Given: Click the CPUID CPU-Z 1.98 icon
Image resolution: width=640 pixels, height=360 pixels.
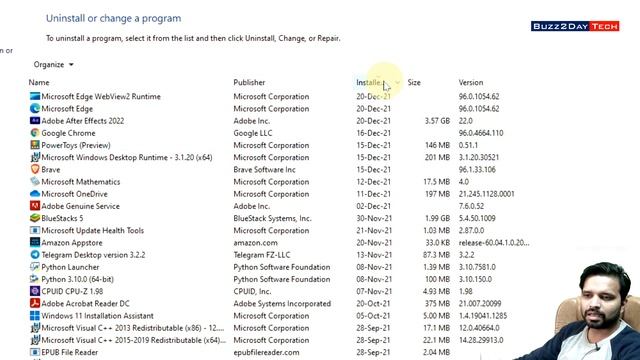Looking at the screenshot, I should tap(35, 291).
